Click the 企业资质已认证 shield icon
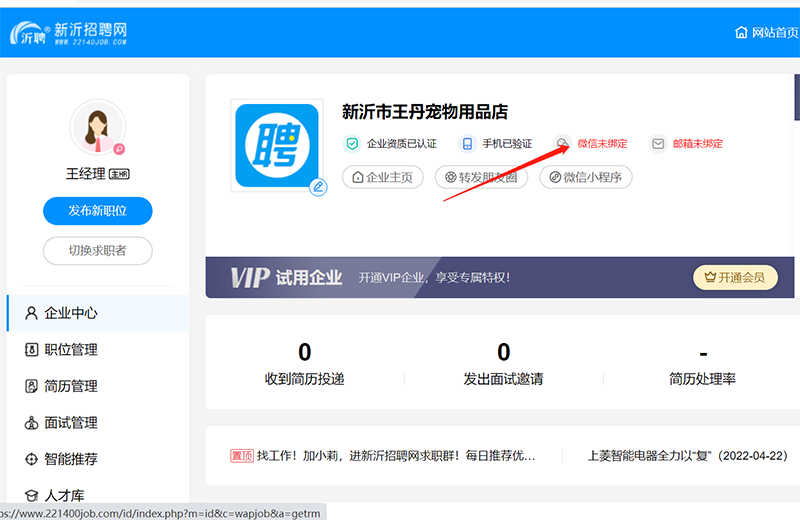 click(x=352, y=144)
